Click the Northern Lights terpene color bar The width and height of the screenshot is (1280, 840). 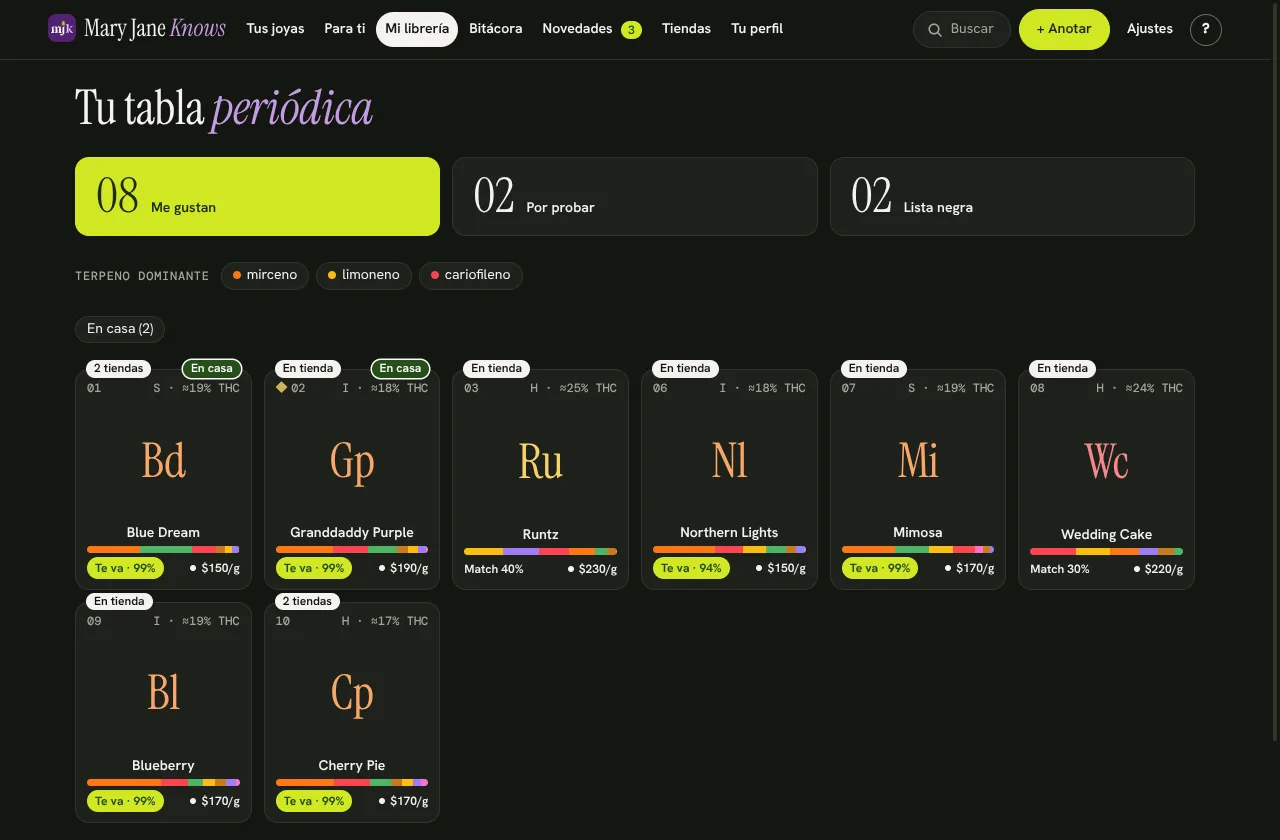[729, 550]
